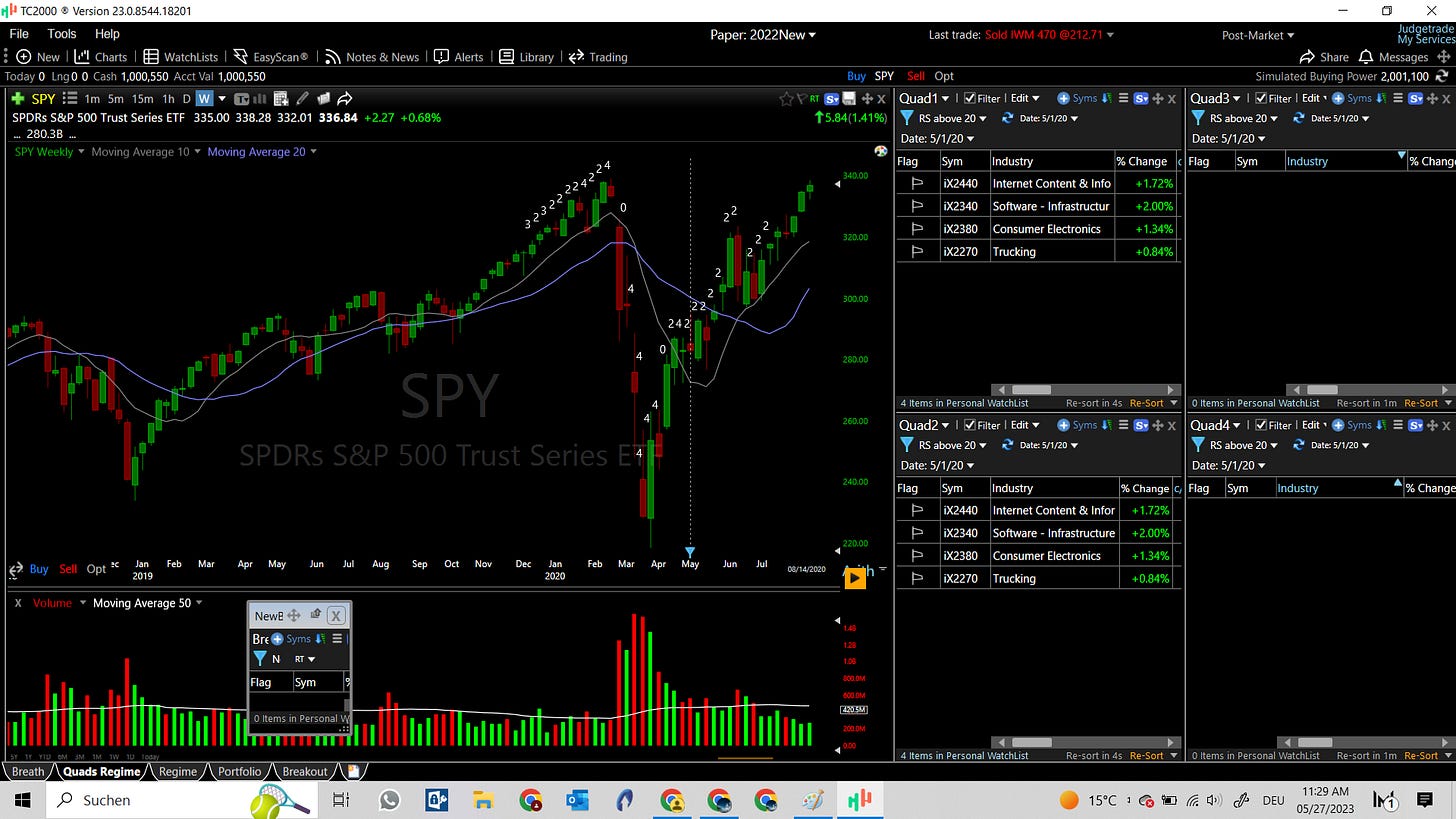The width and height of the screenshot is (1456, 819).
Task: Click the star favorite icon on chart
Action: [787, 99]
